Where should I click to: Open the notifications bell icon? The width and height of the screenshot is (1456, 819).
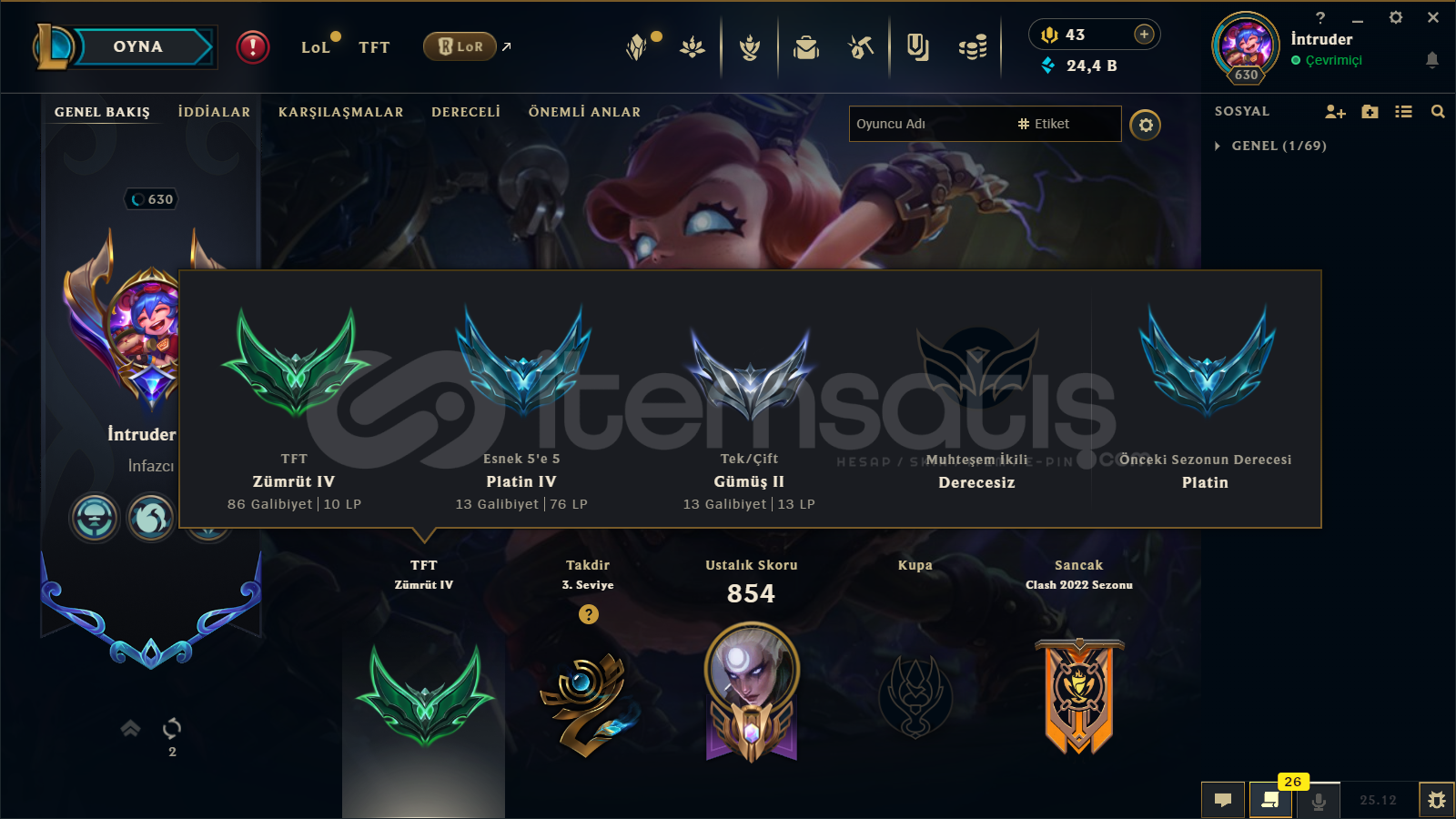1431,60
